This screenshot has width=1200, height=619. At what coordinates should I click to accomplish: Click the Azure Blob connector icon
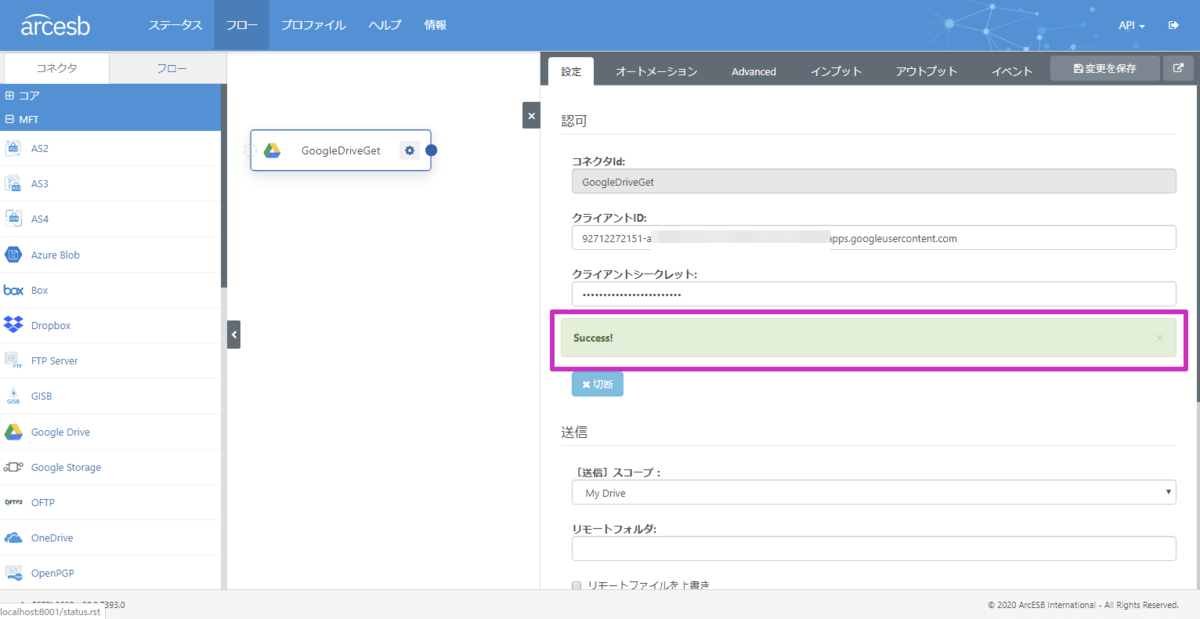point(14,255)
